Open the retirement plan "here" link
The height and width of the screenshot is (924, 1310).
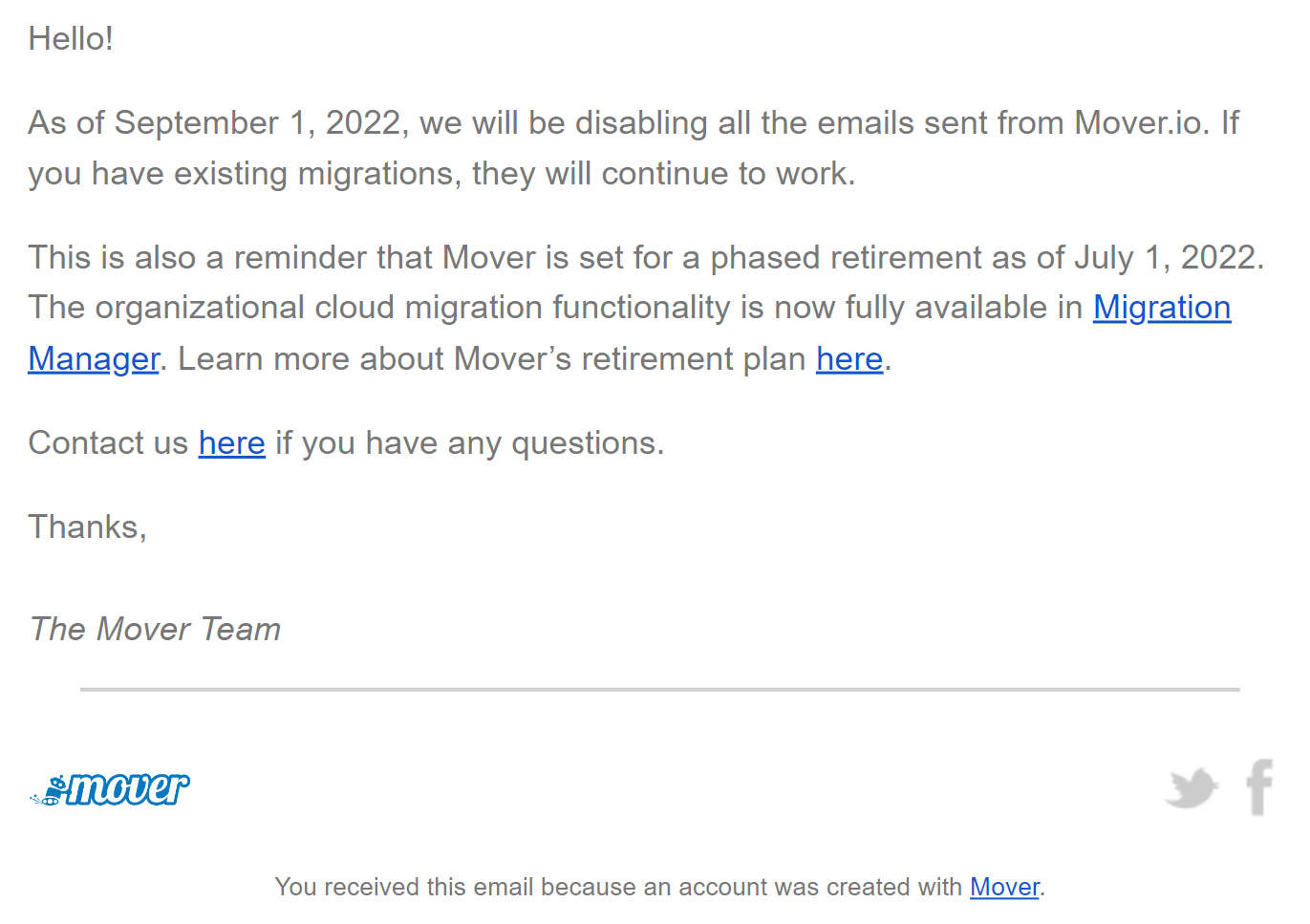point(848,359)
